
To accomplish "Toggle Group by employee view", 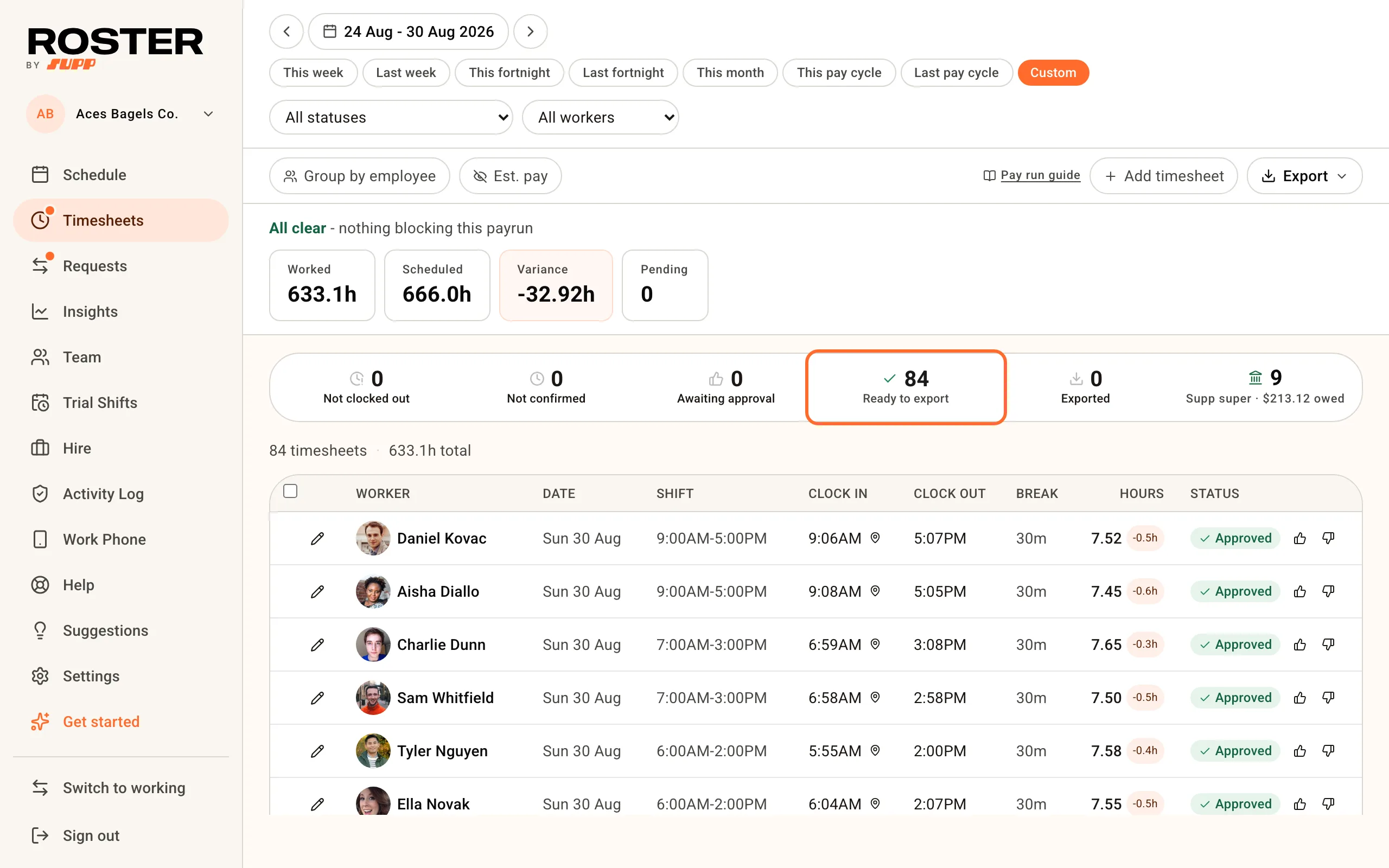I will pos(359,176).
